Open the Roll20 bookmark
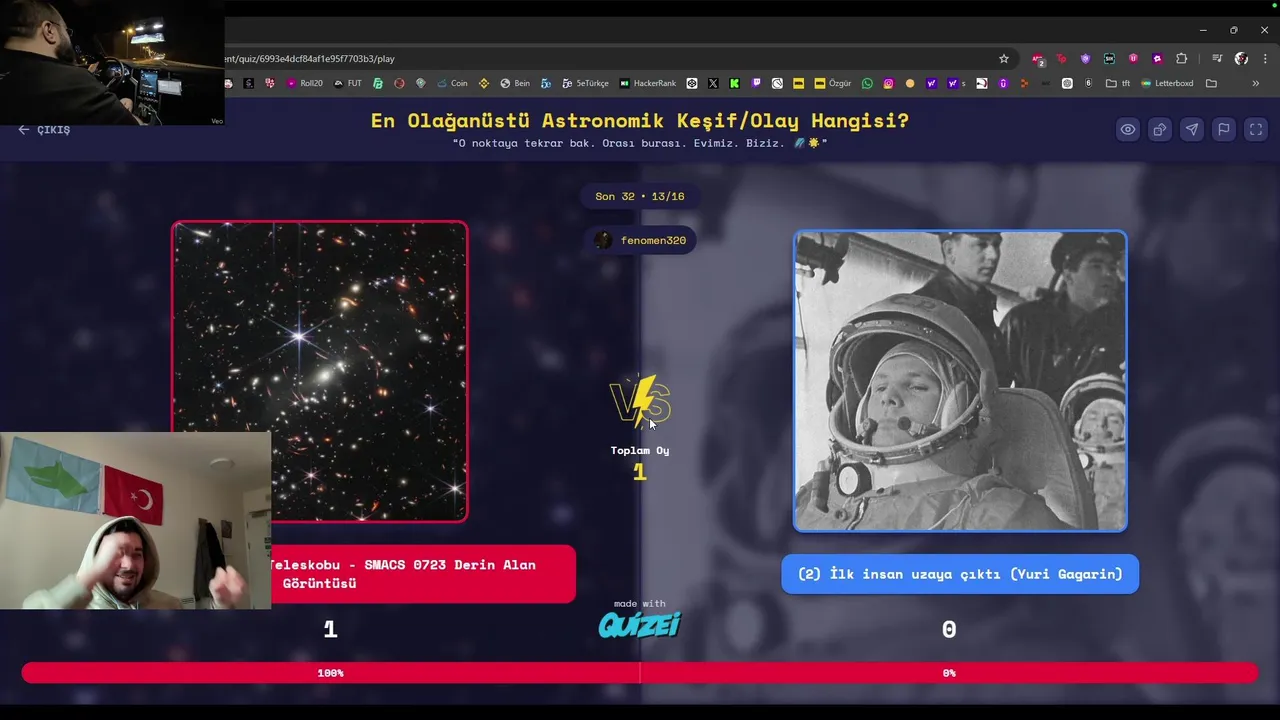This screenshot has width=1280, height=720. [304, 83]
